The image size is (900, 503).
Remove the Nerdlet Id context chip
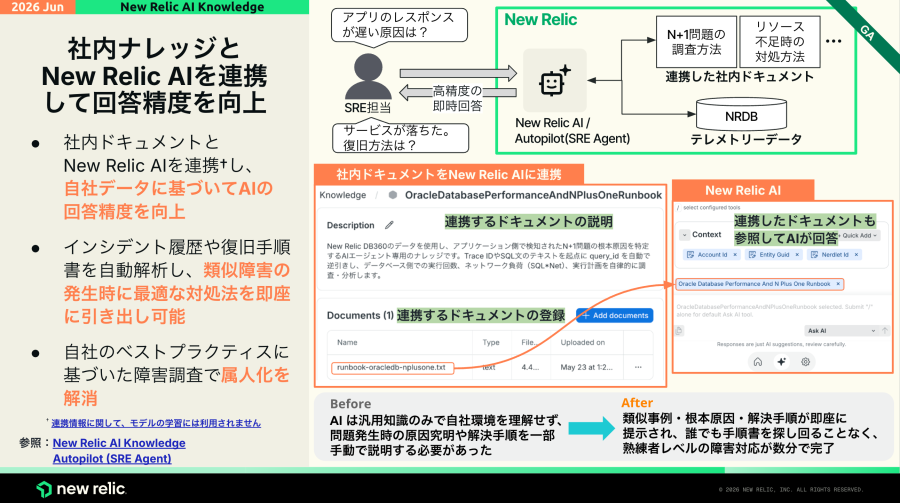856,254
